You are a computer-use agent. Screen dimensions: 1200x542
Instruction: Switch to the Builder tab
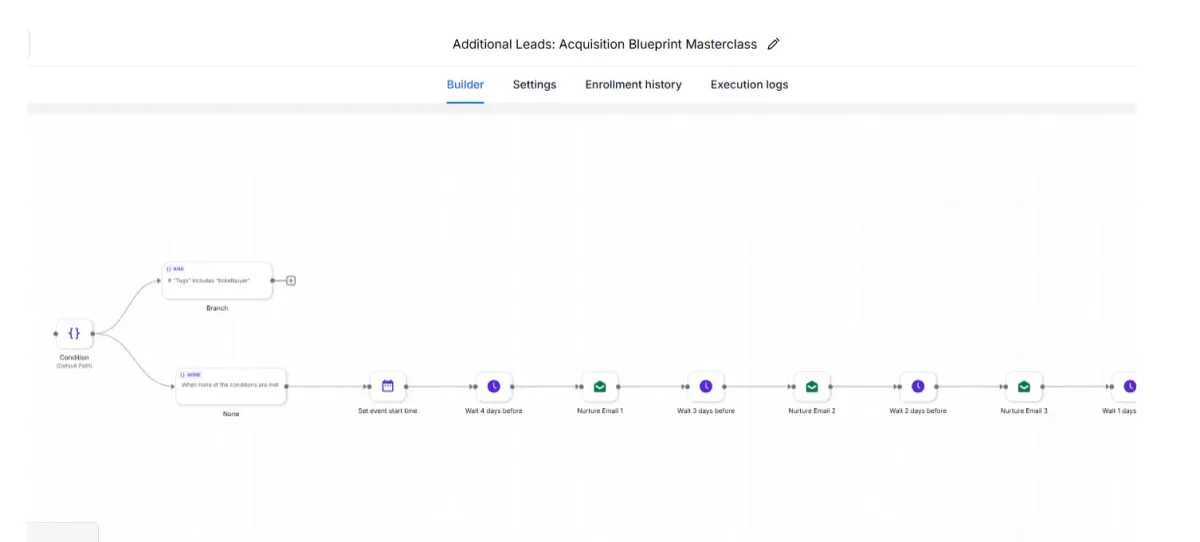pos(465,85)
